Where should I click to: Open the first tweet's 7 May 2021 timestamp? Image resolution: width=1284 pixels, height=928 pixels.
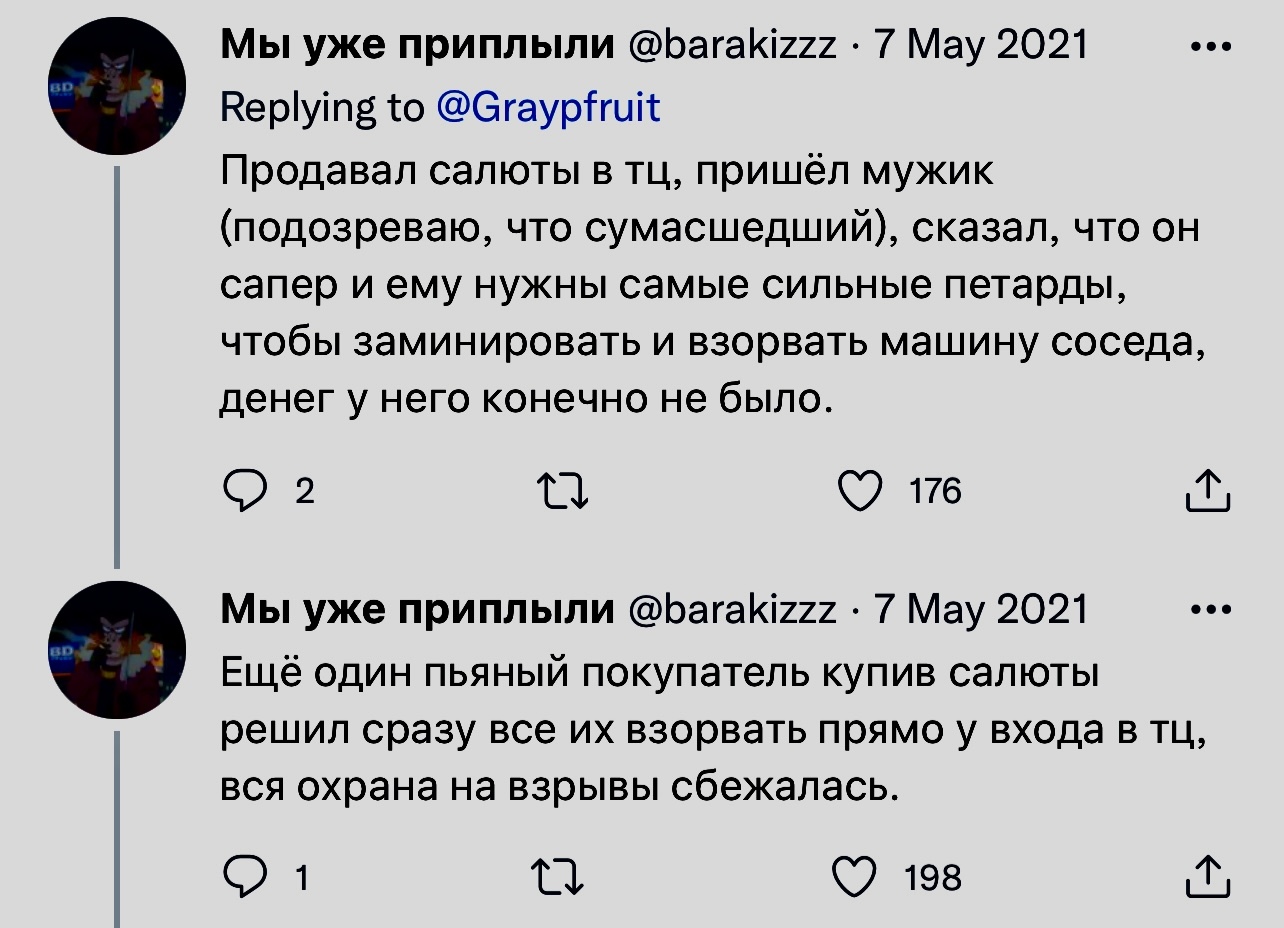(x=981, y=46)
